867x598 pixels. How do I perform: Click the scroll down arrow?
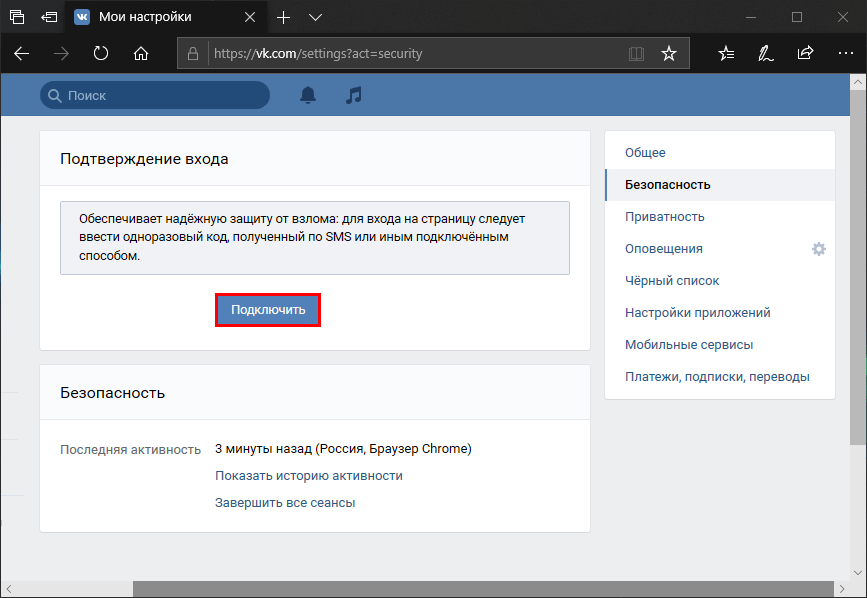tap(858, 573)
